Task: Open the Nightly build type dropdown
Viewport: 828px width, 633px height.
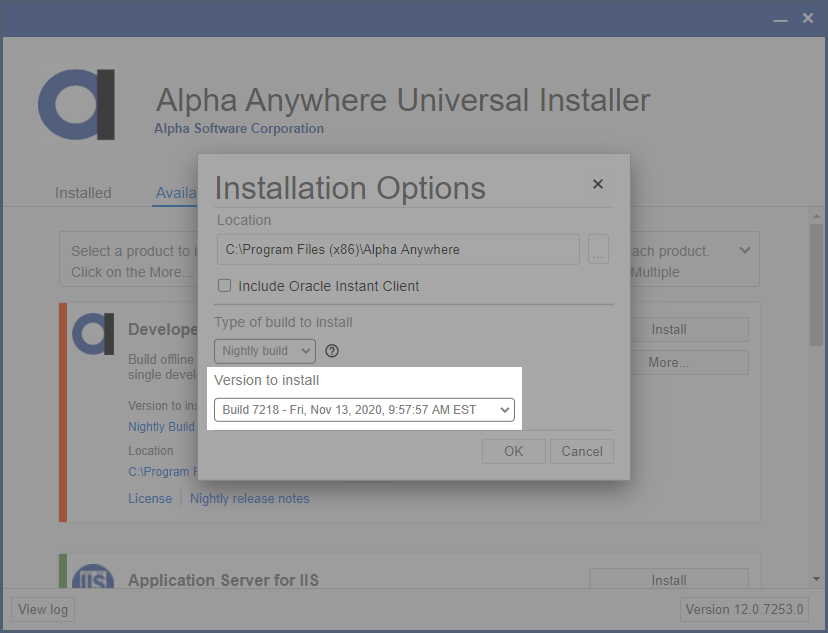Action: [265, 351]
